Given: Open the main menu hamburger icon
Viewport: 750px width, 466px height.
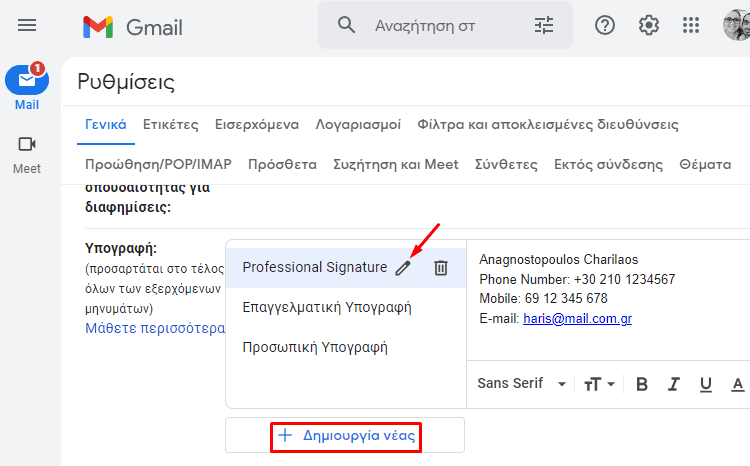Looking at the screenshot, I should [27, 25].
